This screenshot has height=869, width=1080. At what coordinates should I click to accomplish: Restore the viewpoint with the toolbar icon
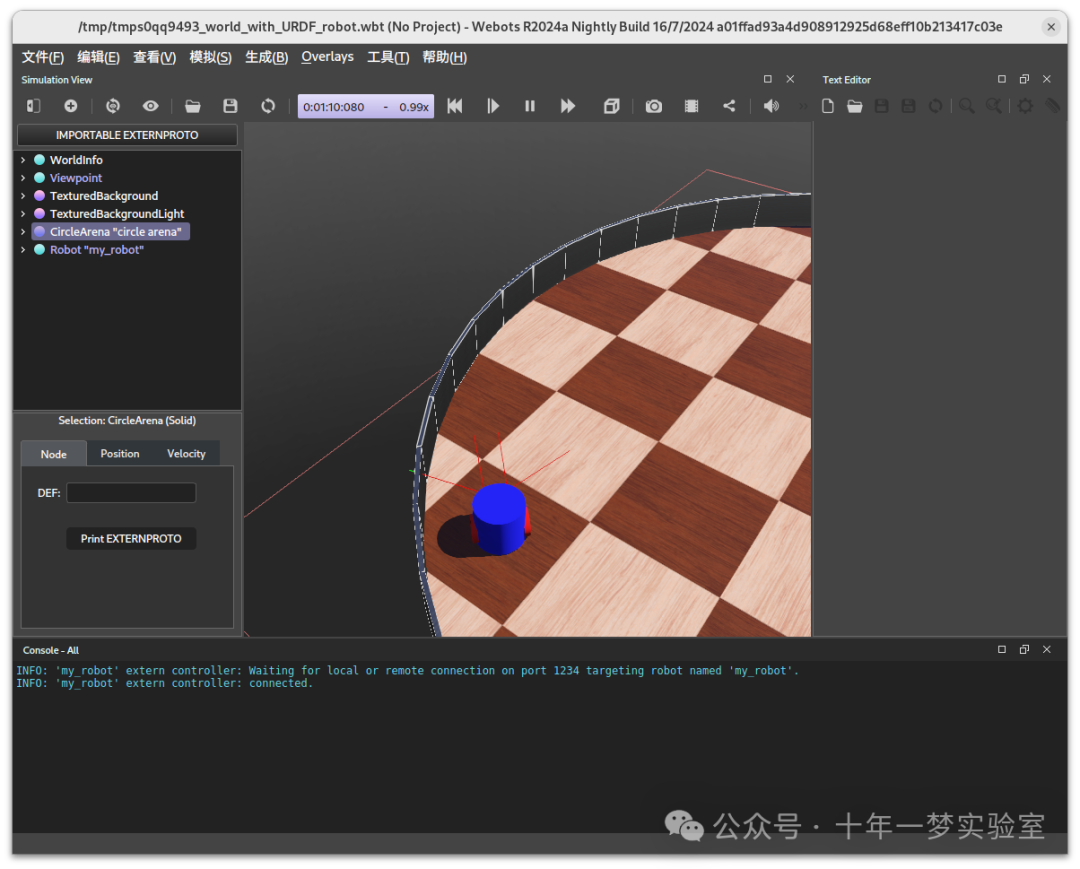[113, 106]
